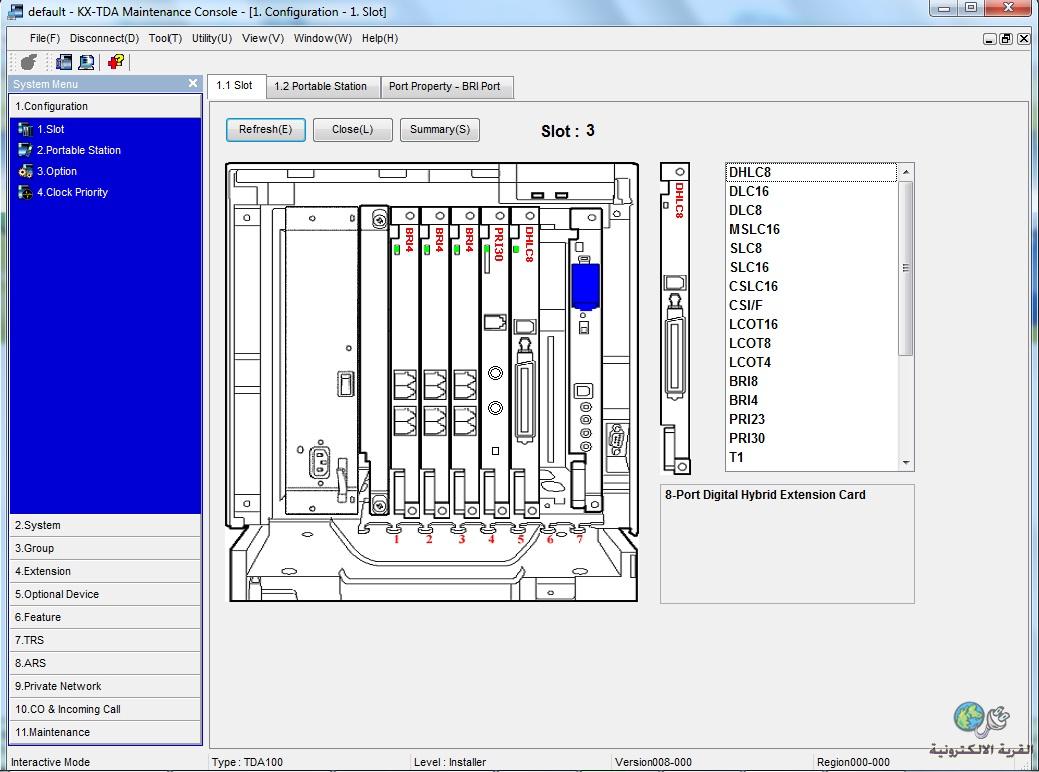Expand the 8.ARS menu section
Screen dimensions: 1039x772
click(105, 663)
